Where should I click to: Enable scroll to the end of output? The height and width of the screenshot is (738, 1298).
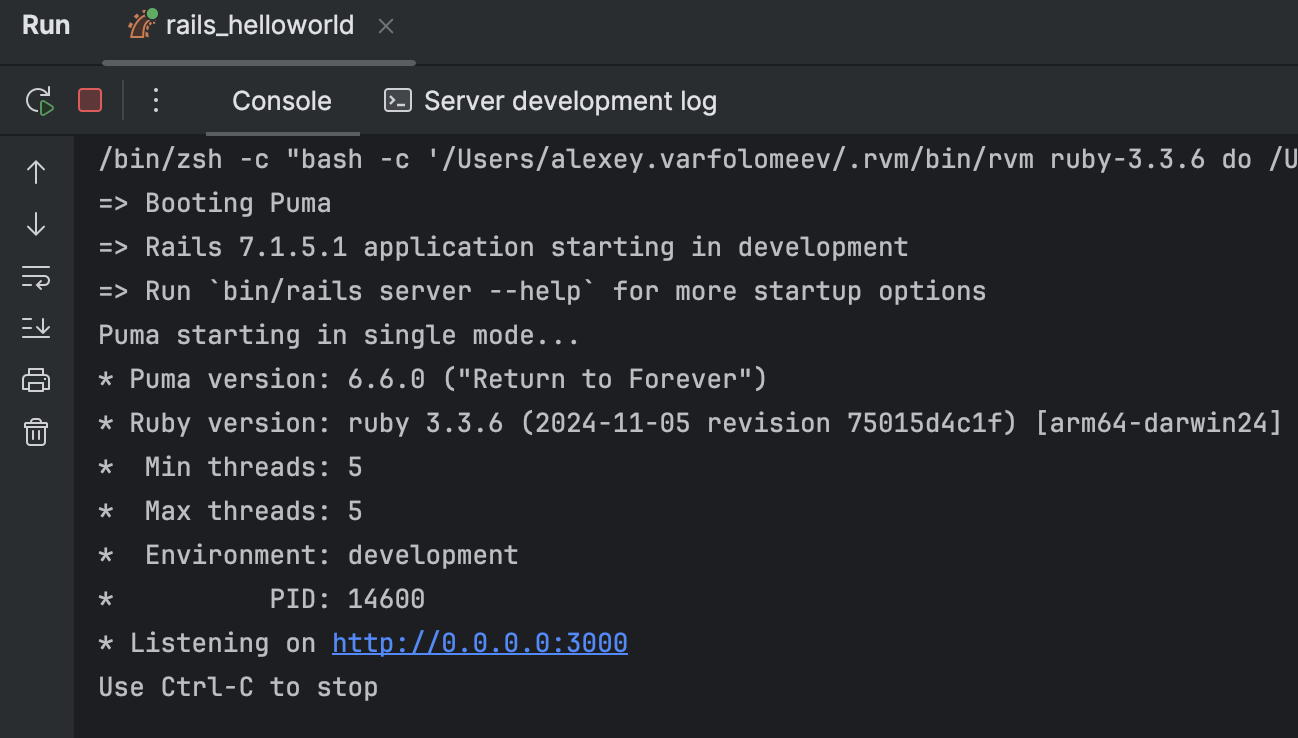point(36,328)
